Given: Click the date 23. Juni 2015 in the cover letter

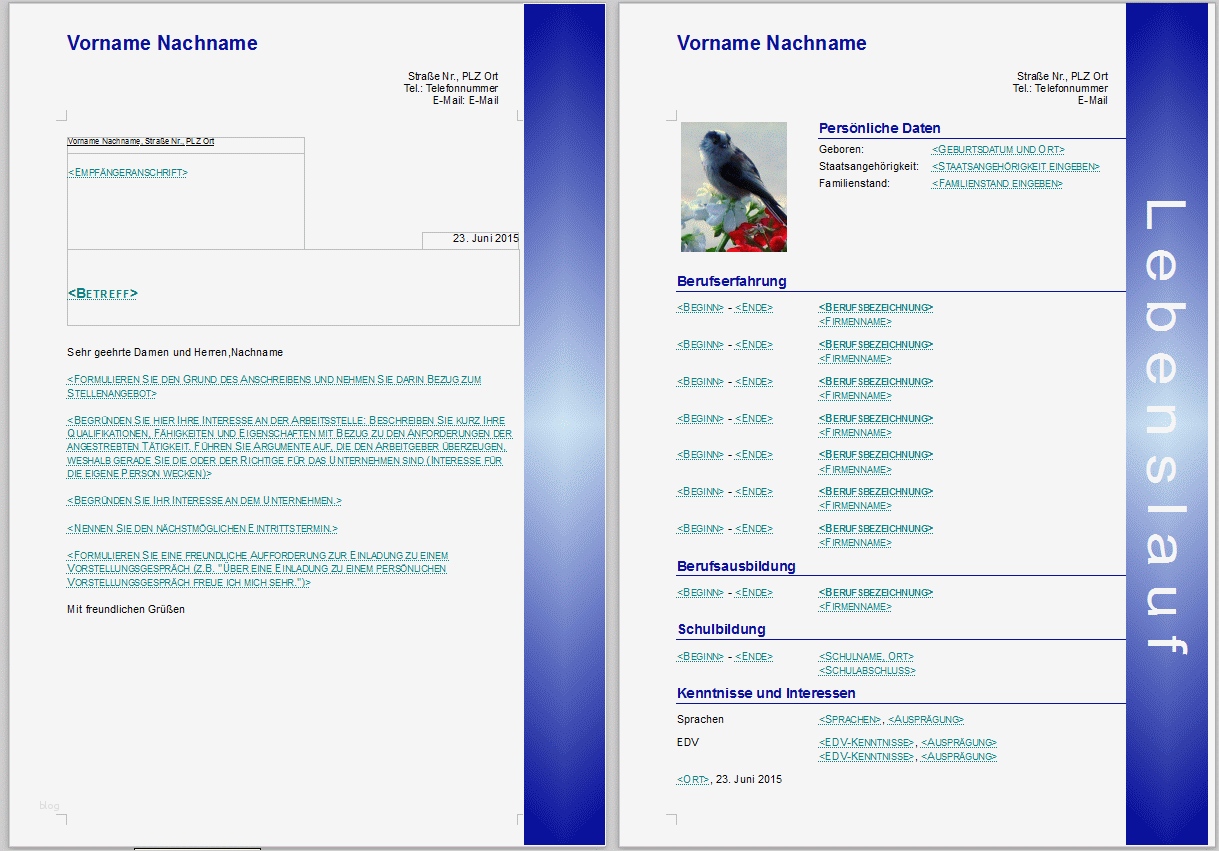Looking at the screenshot, I should tap(486, 238).
